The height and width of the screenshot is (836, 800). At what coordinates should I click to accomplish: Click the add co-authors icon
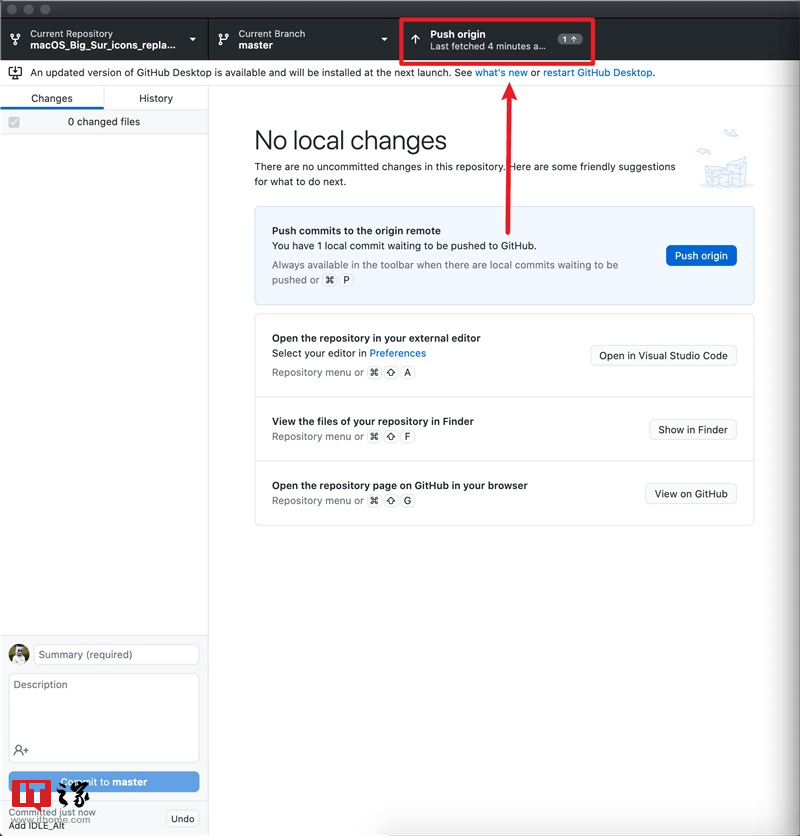21,750
